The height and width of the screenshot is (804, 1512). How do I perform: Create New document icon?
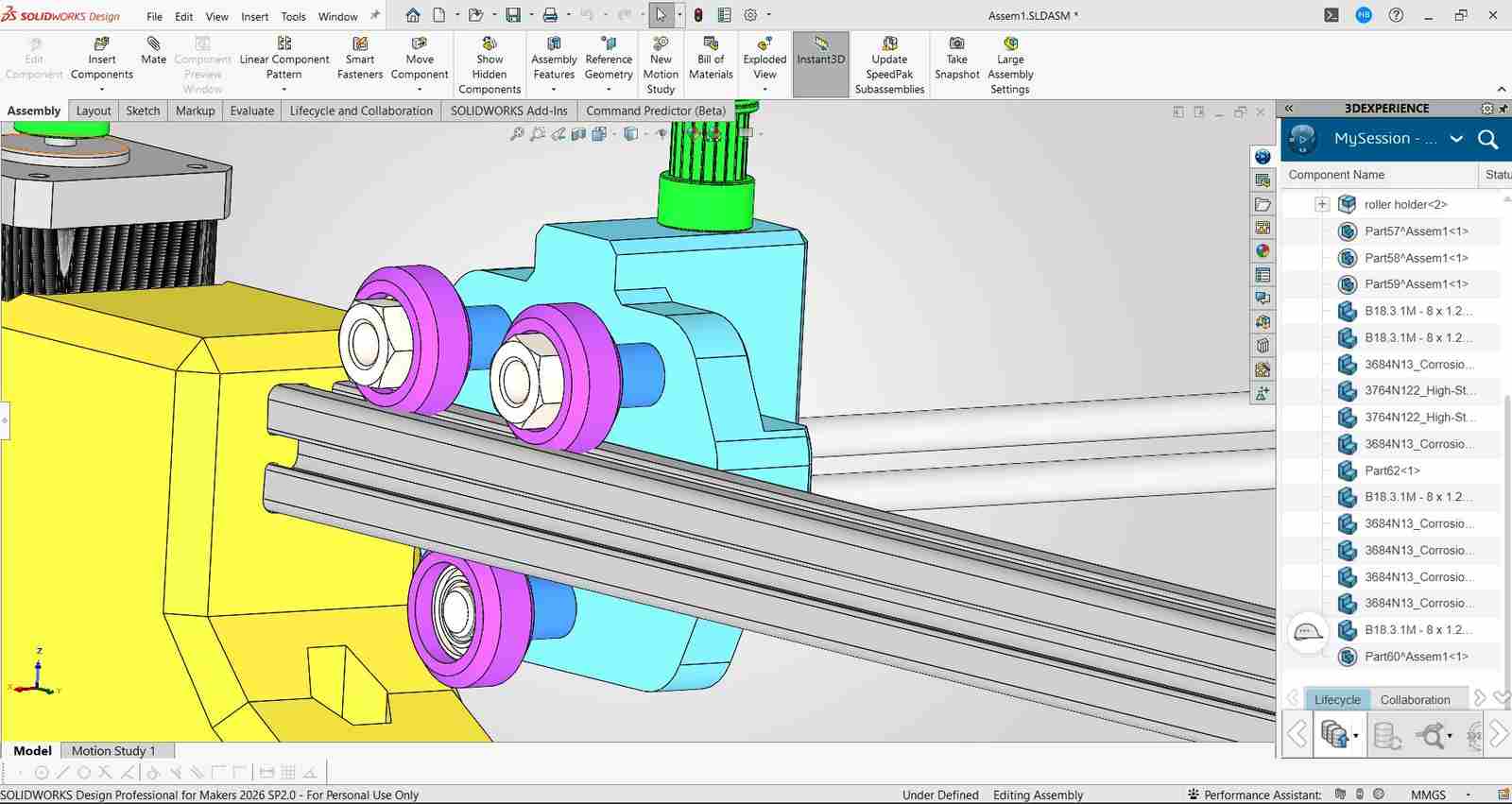tap(439, 15)
